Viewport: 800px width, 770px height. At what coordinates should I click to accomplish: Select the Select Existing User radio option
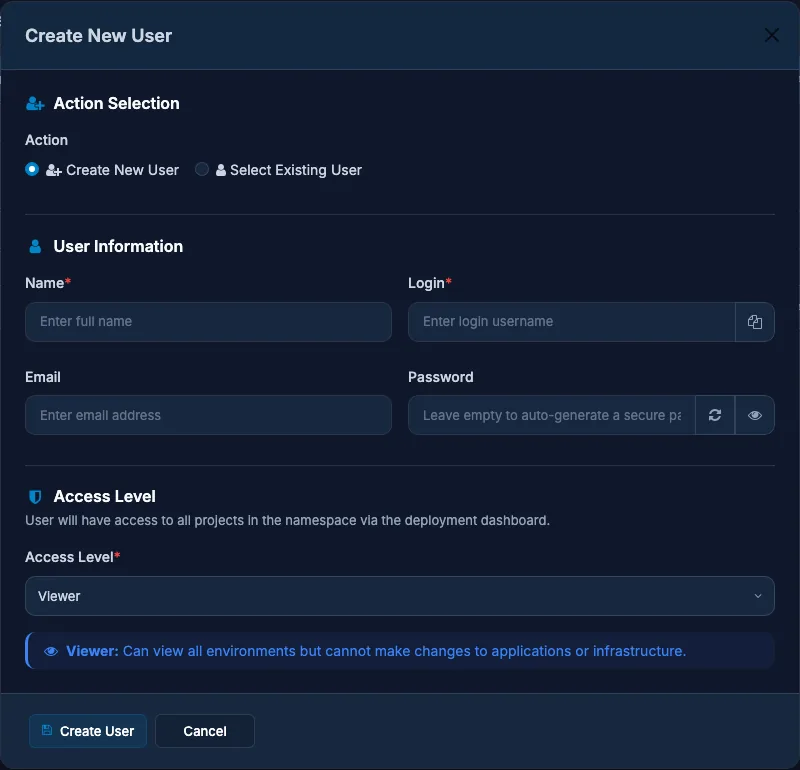[x=202, y=169]
